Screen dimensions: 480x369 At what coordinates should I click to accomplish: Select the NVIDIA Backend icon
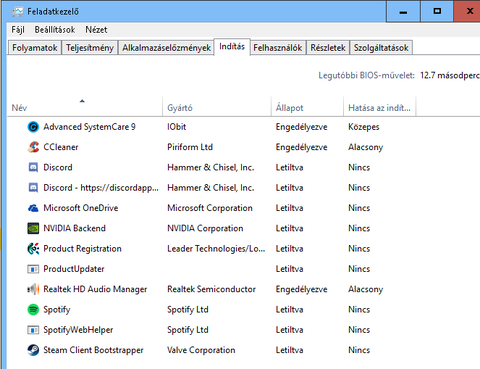(33, 228)
